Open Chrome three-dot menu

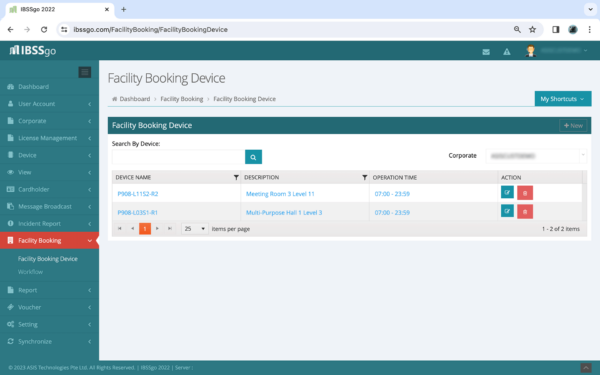click(589, 29)
